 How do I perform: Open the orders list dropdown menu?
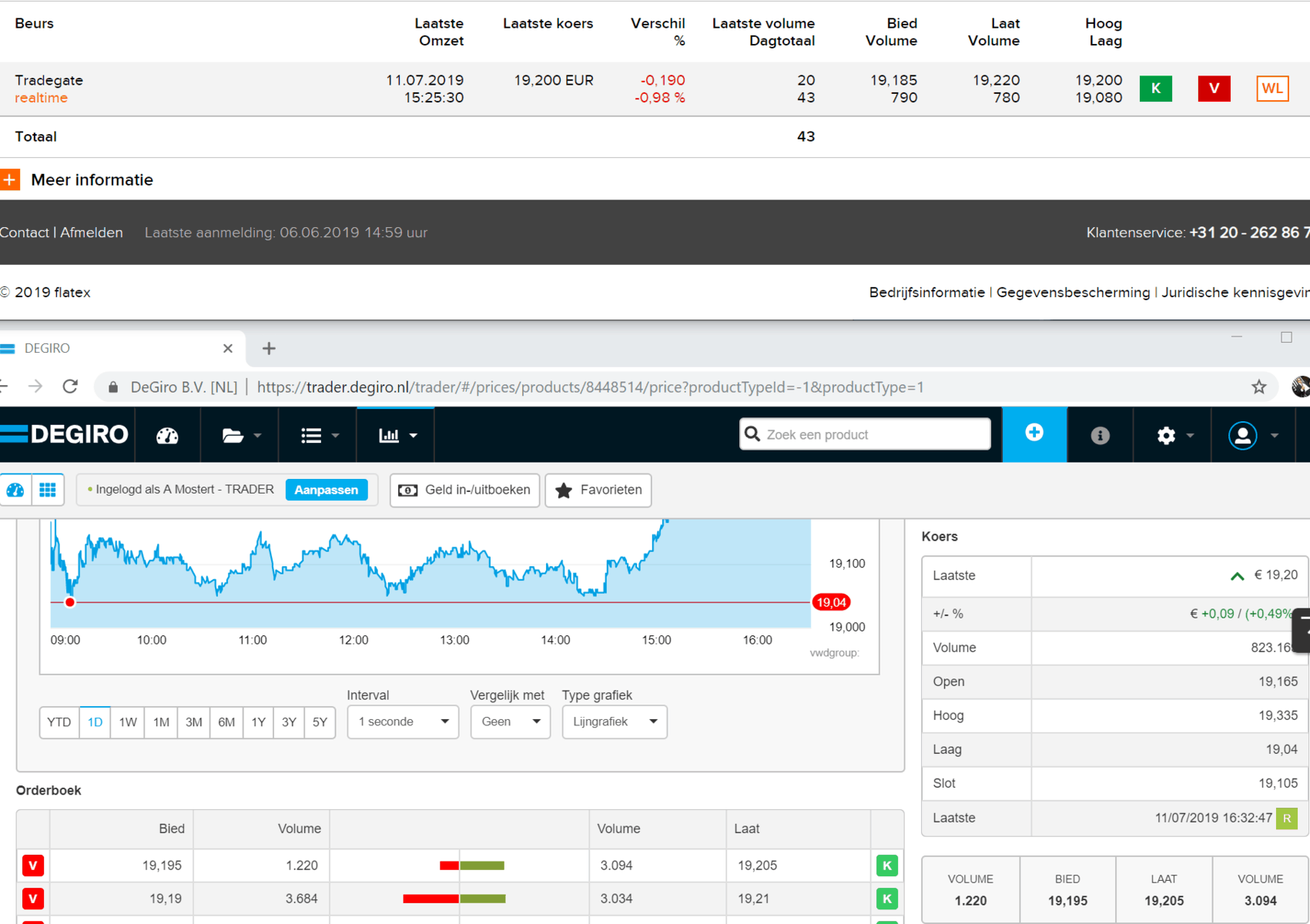pos(320,435)
